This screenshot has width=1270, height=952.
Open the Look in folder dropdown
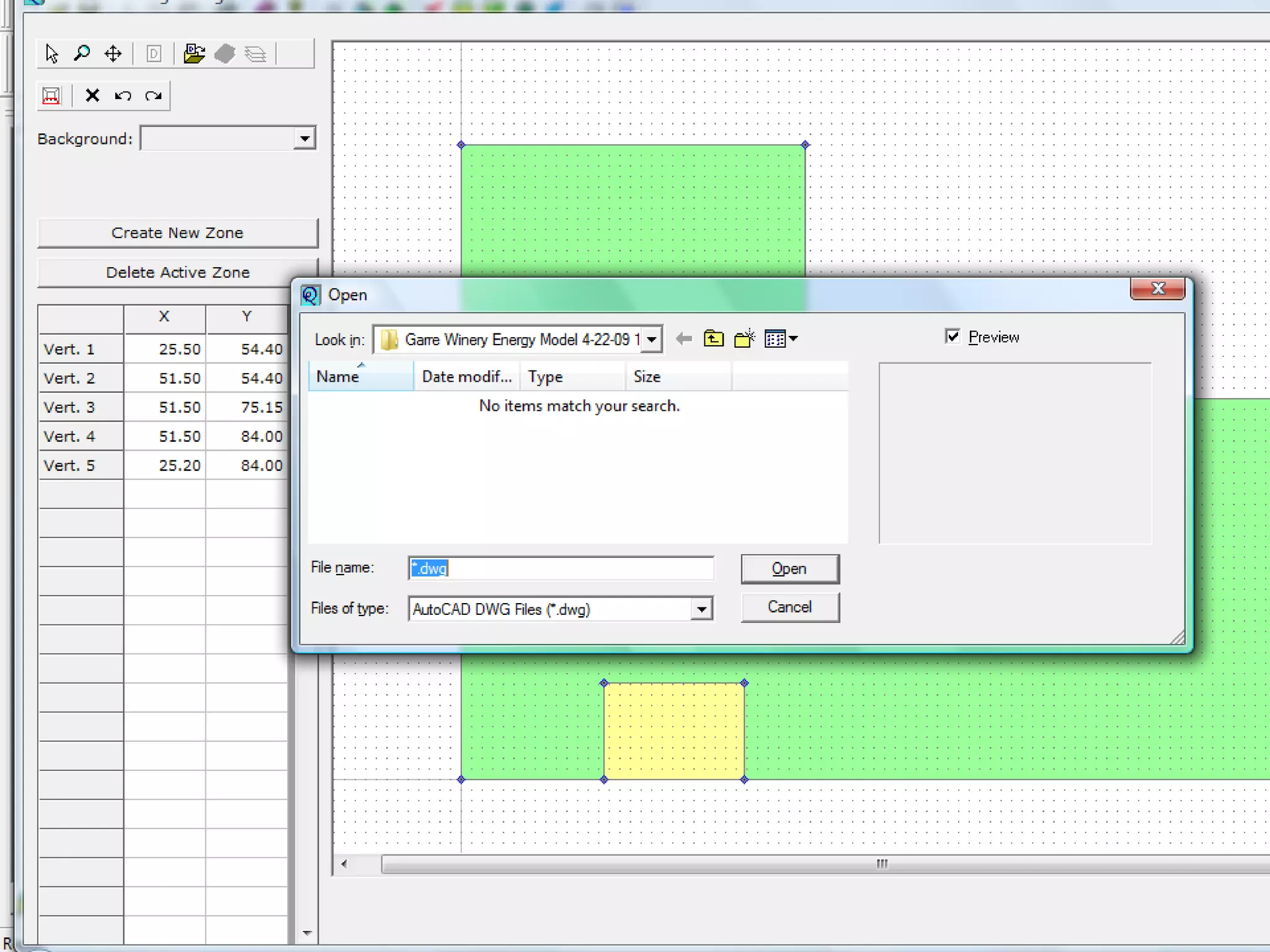click(x=652, y=340)
